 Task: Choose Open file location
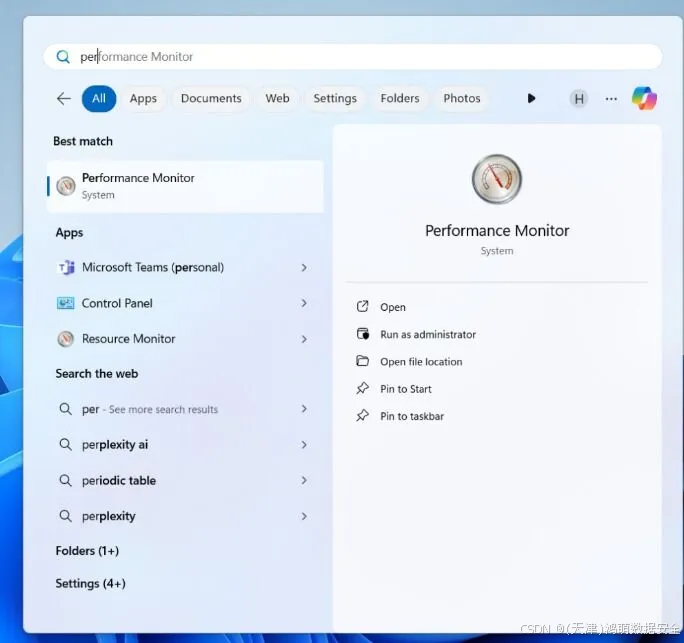tap(421, 362)
